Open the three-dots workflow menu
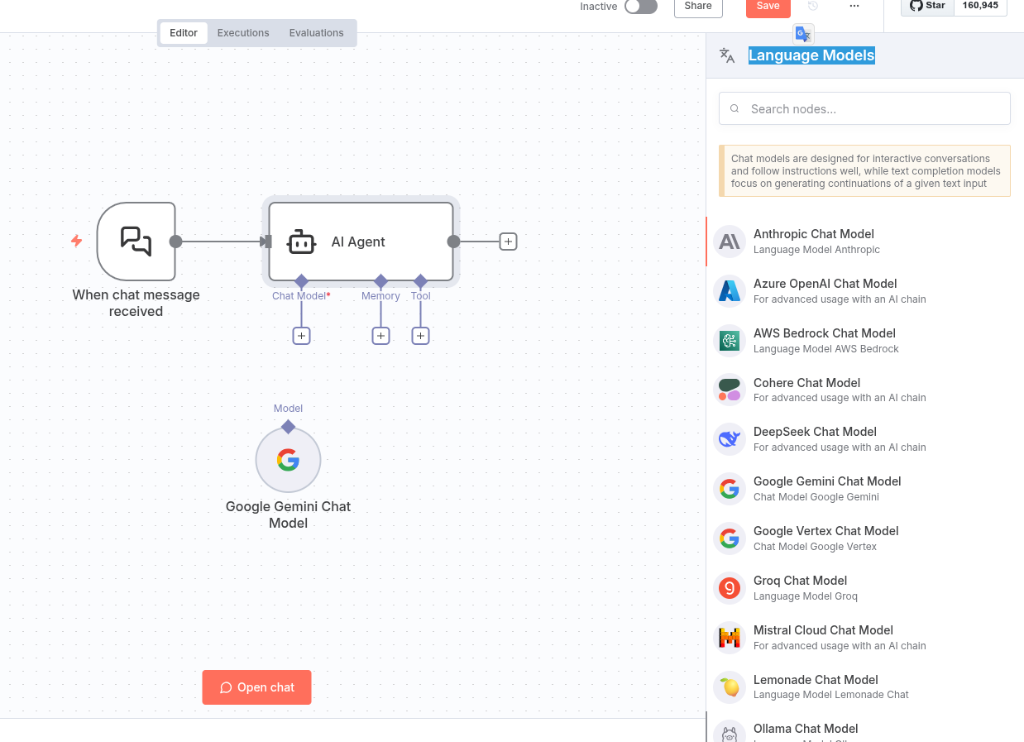Screen dimensions: 1024x742 pos(854,6)
